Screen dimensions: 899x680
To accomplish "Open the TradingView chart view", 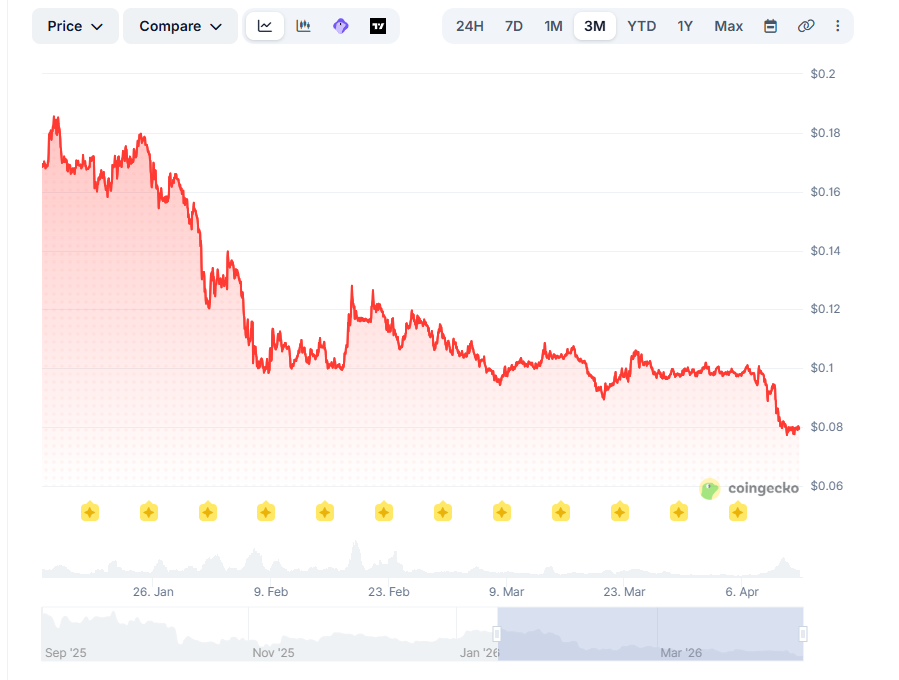I will click(378, 26).
